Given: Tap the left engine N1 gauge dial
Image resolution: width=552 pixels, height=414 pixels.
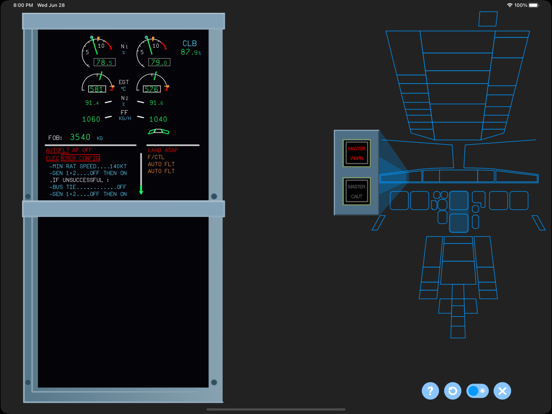Looking at the screenshot, I should [x=96, y=51].
